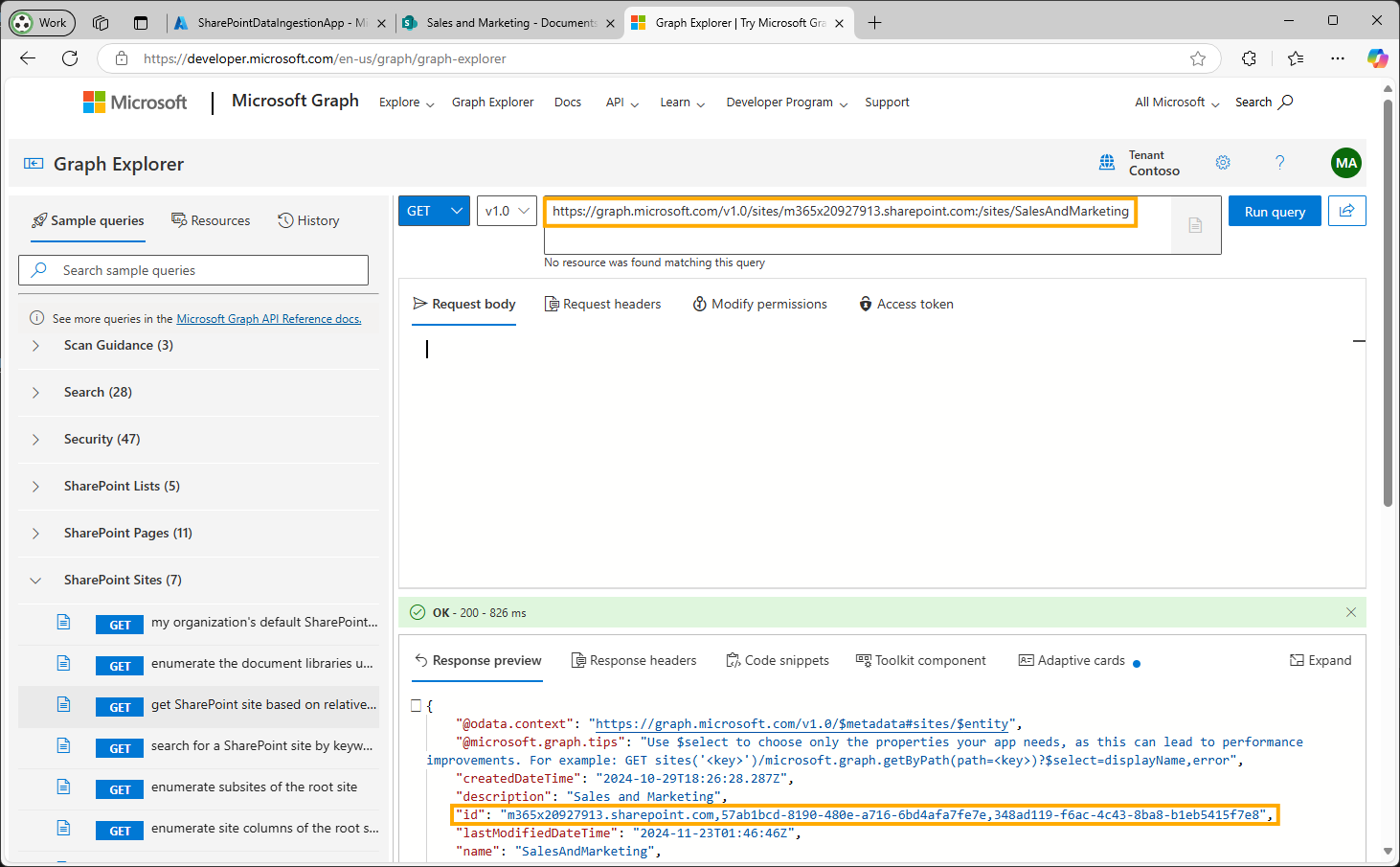This screenshot has height=867, width=1400.
Task: Open the GET method dropdown
Action: click(x=434, y=211)
